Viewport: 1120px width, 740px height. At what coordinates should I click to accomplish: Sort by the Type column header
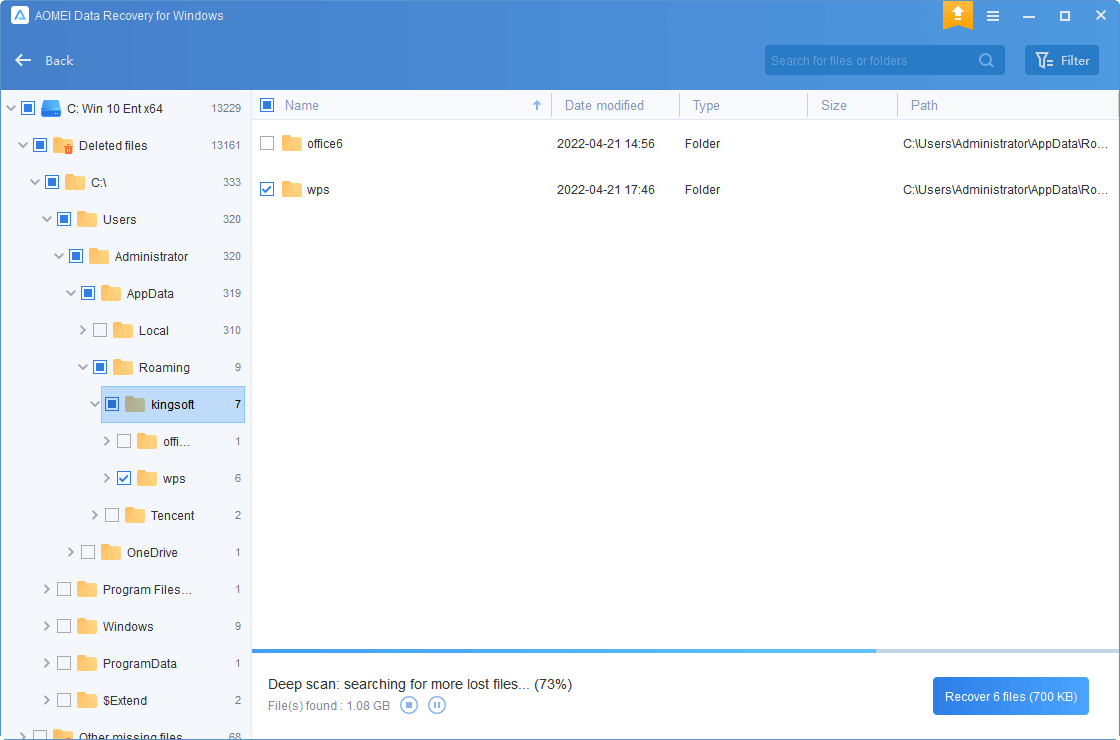pos(706,105)
